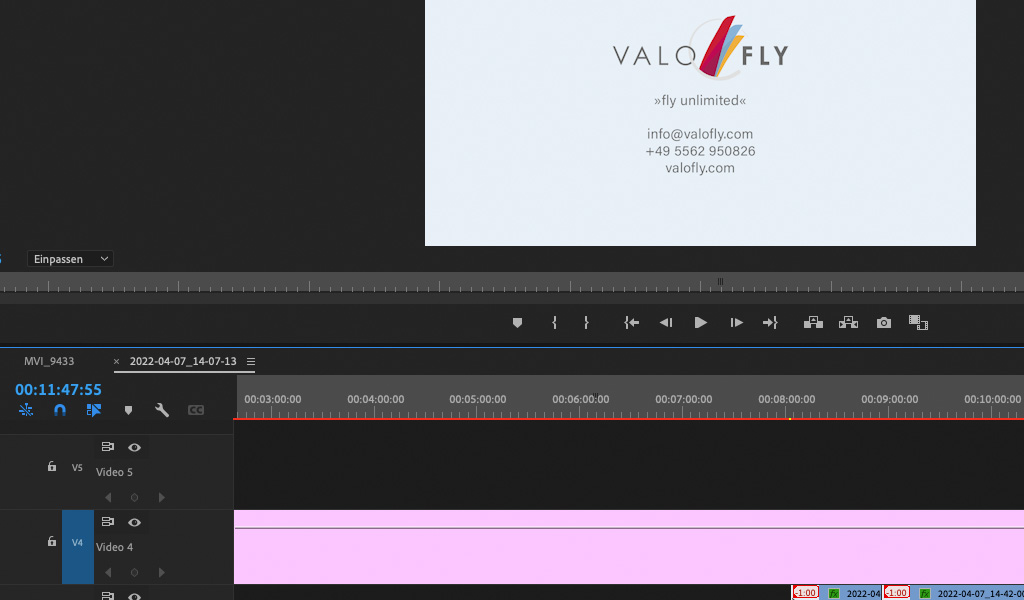Add a marker in the program monitor
The image size is (1024, 600).
point(517,323)
